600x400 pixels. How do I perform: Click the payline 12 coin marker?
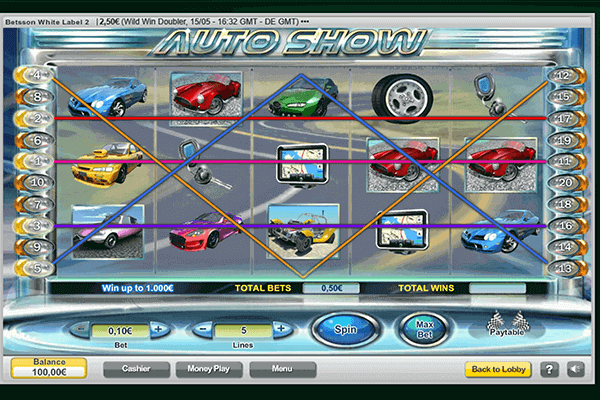[563, 75]
